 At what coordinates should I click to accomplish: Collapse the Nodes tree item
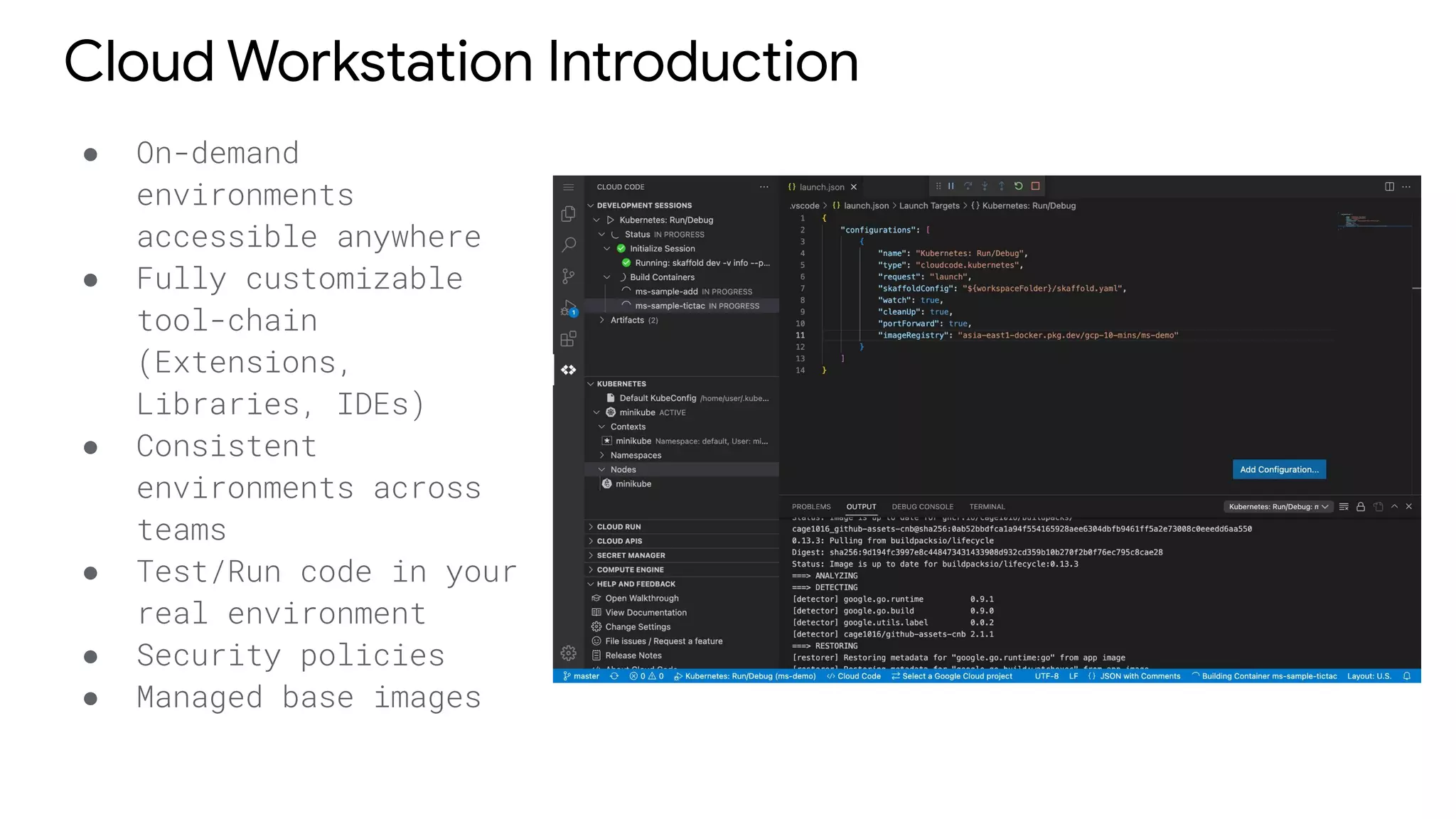[x=602, y=469]
